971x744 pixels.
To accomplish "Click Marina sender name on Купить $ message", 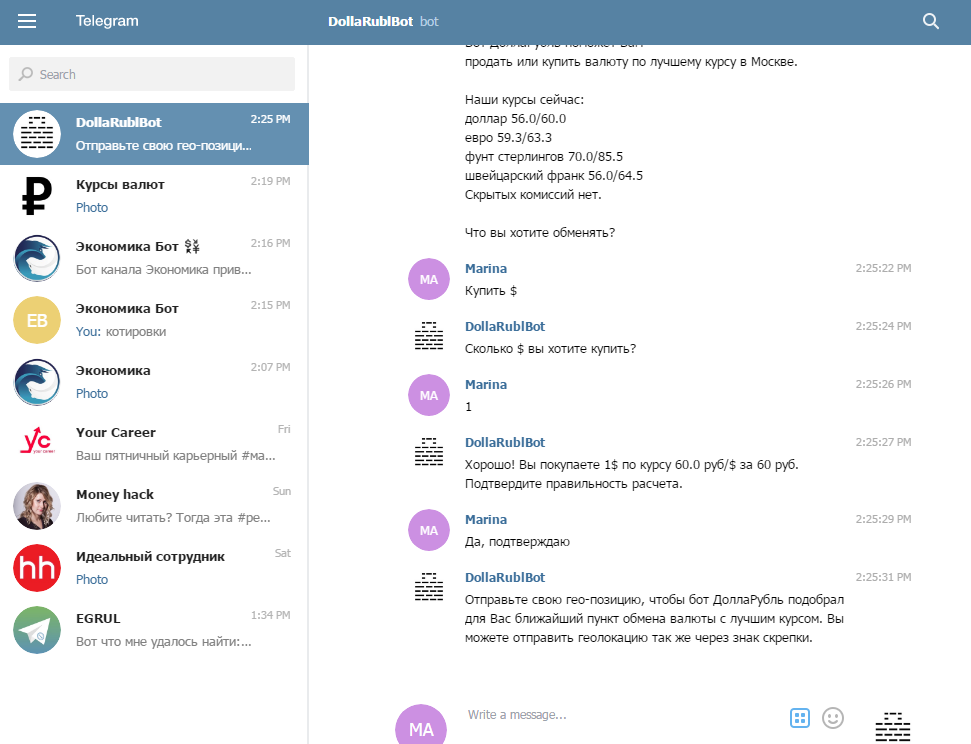I will tap(486, 268).
